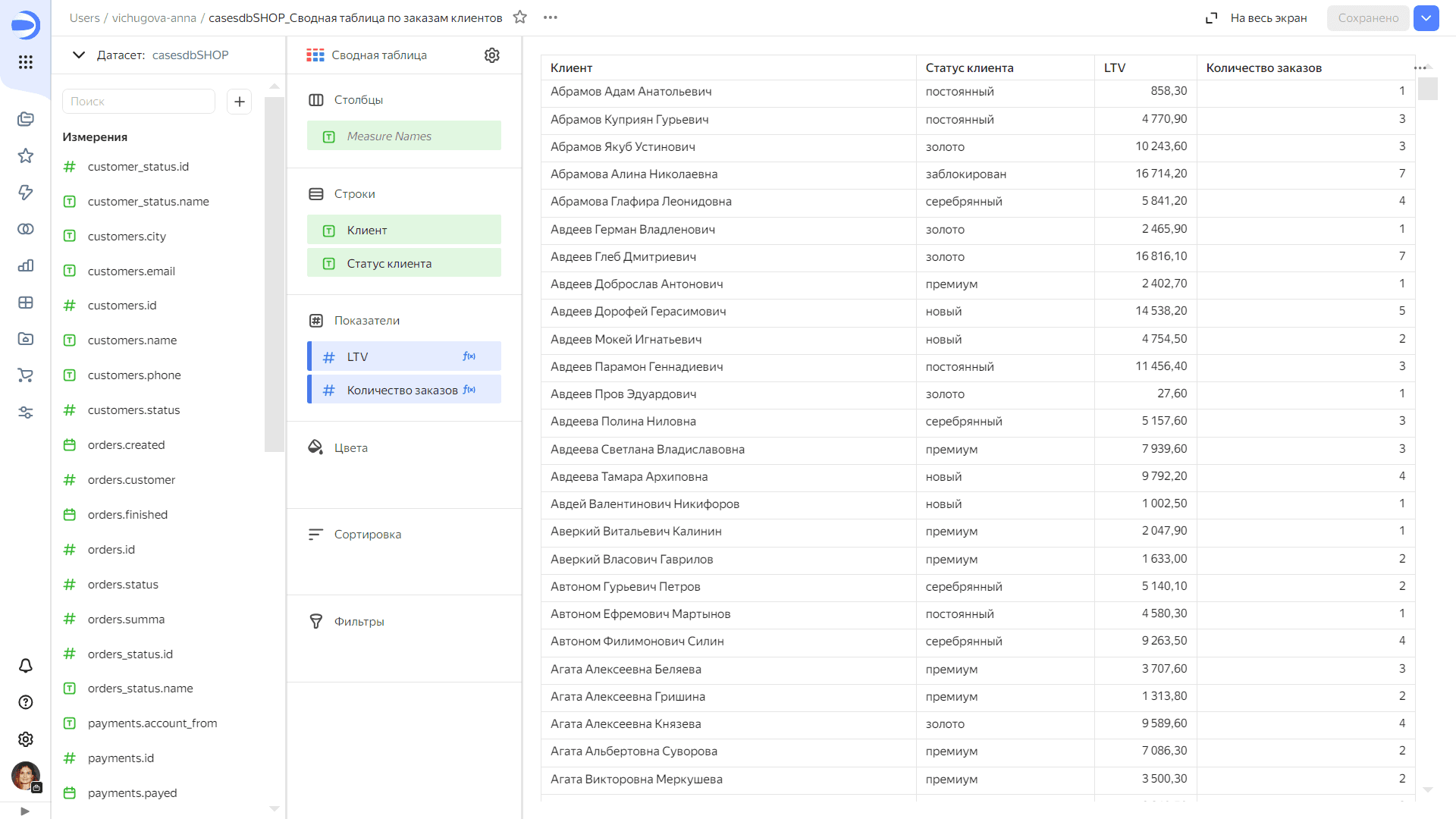Open table ellipsis menu at top right

tap(1420, 67)
